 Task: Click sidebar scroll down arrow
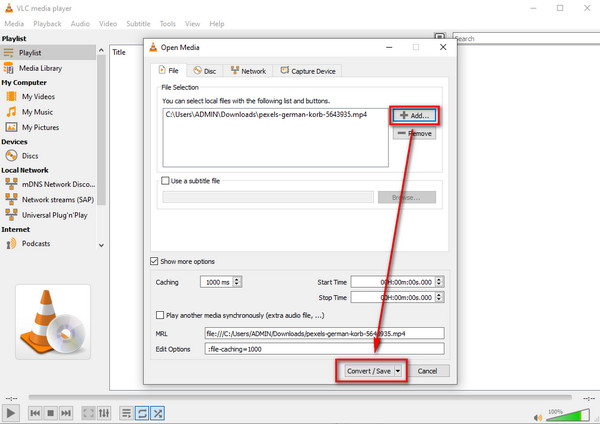click(x=101, y=245)
